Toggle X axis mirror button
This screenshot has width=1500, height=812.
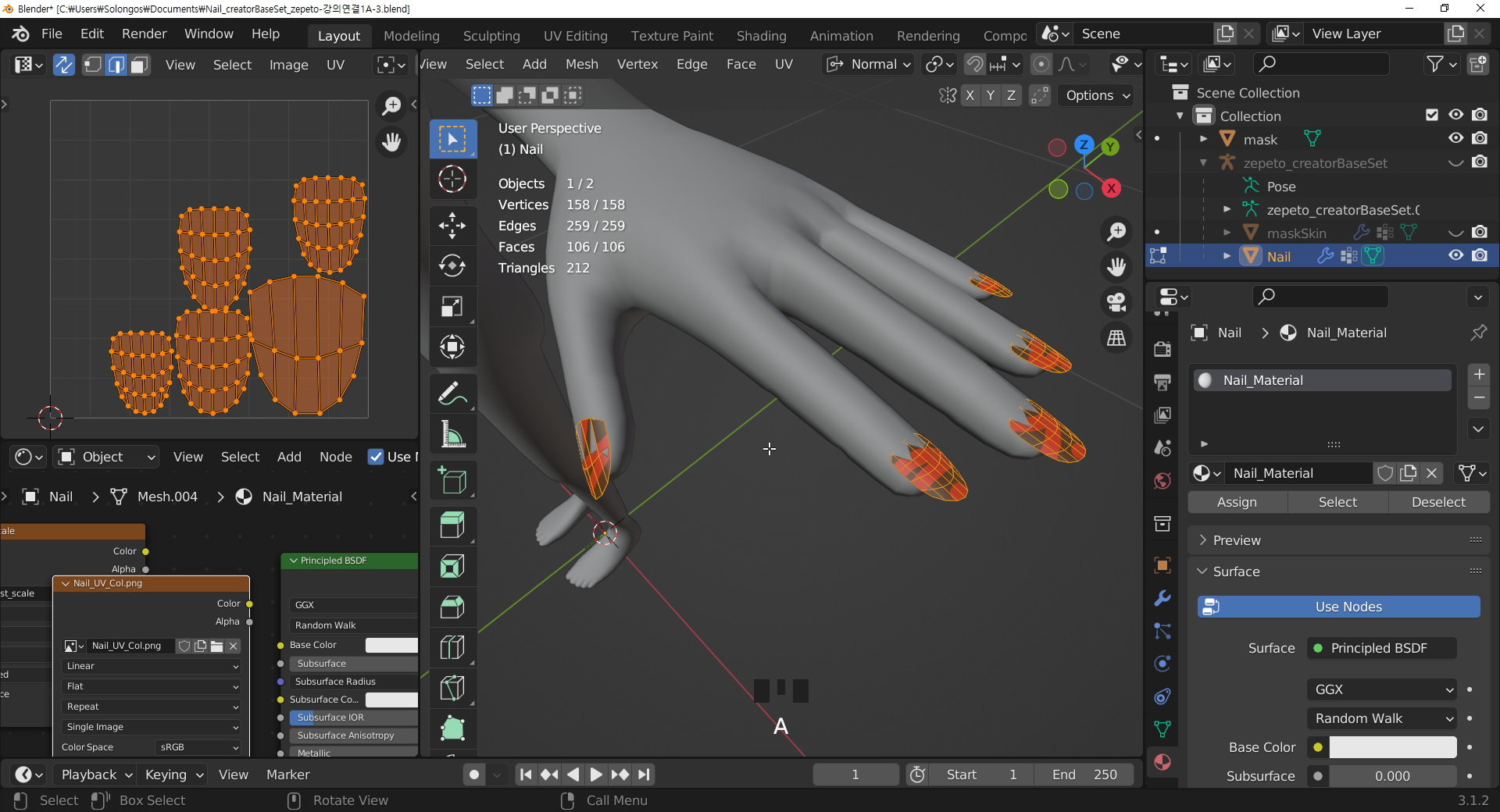[970, 95]
